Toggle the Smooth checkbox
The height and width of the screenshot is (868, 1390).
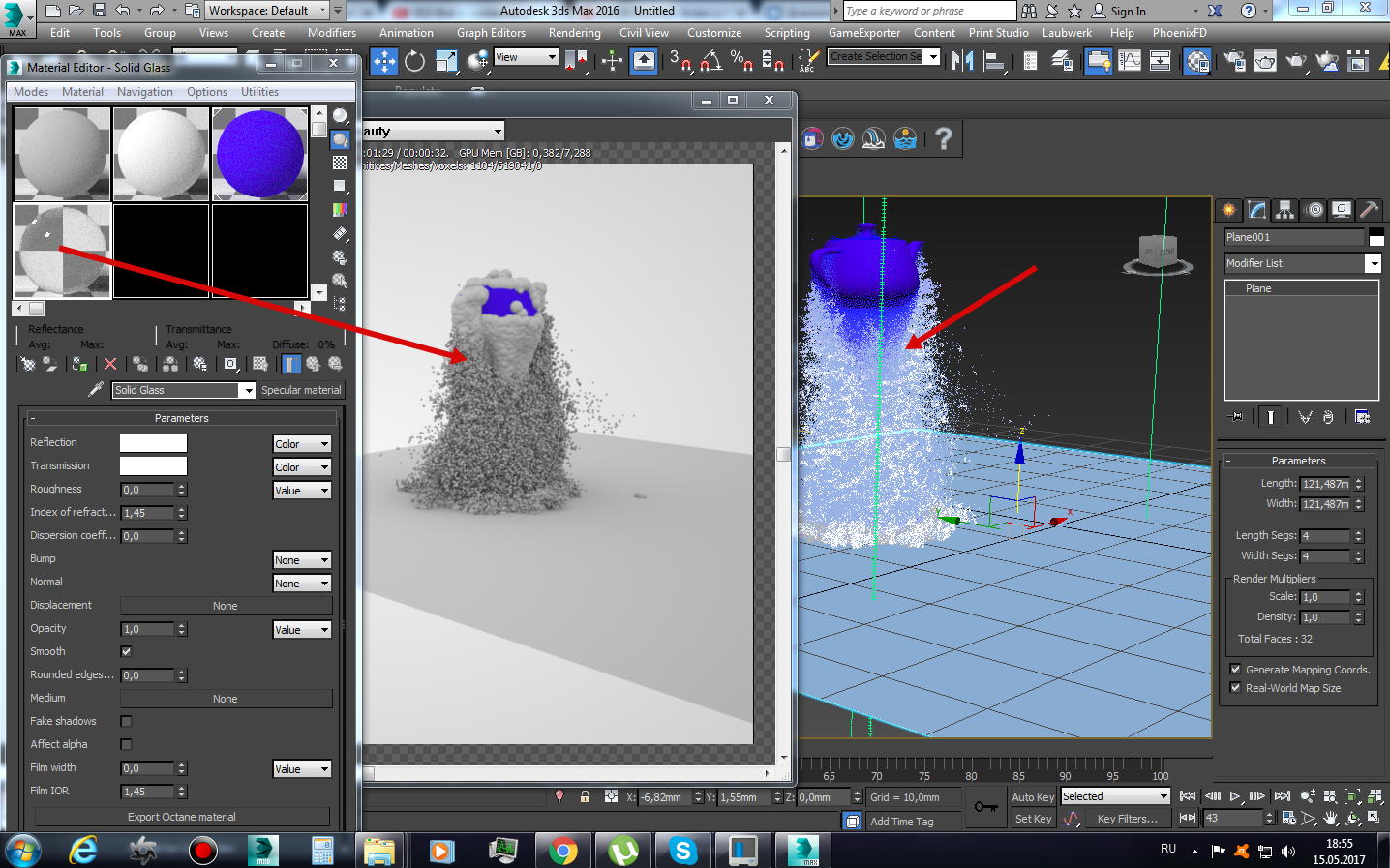pos(126,651)
